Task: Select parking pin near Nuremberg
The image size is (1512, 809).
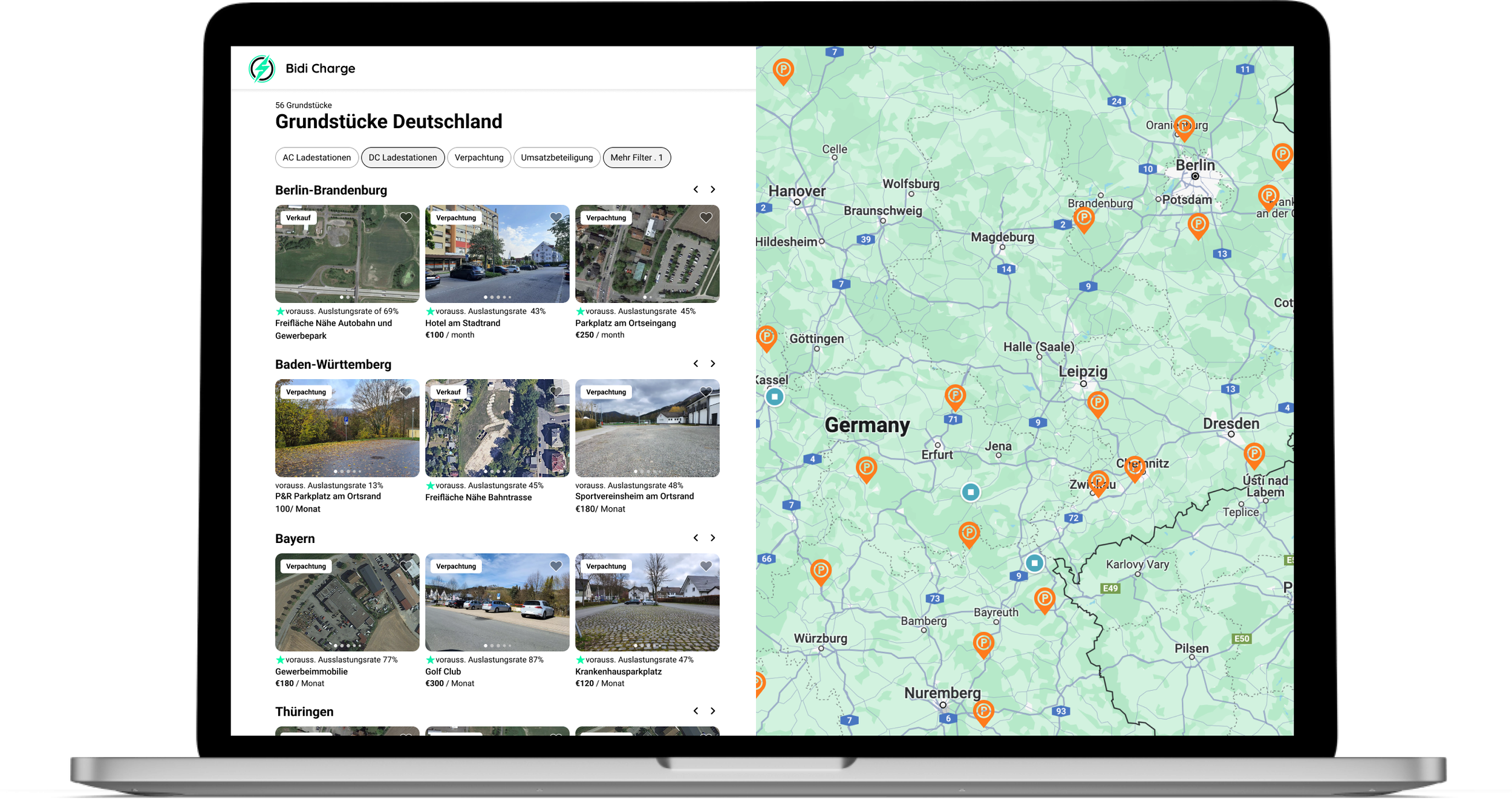Action: [983, 710]
